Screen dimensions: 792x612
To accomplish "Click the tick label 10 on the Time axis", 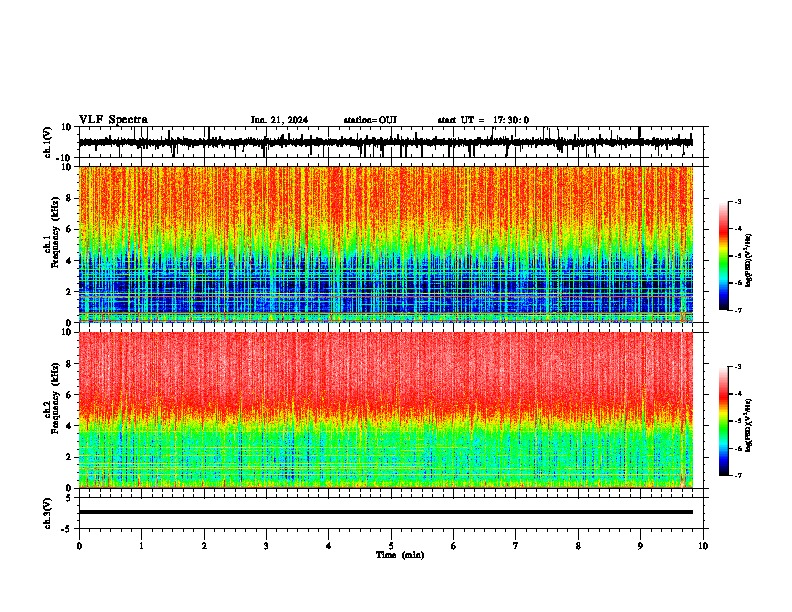I will [x=703, y=546].
